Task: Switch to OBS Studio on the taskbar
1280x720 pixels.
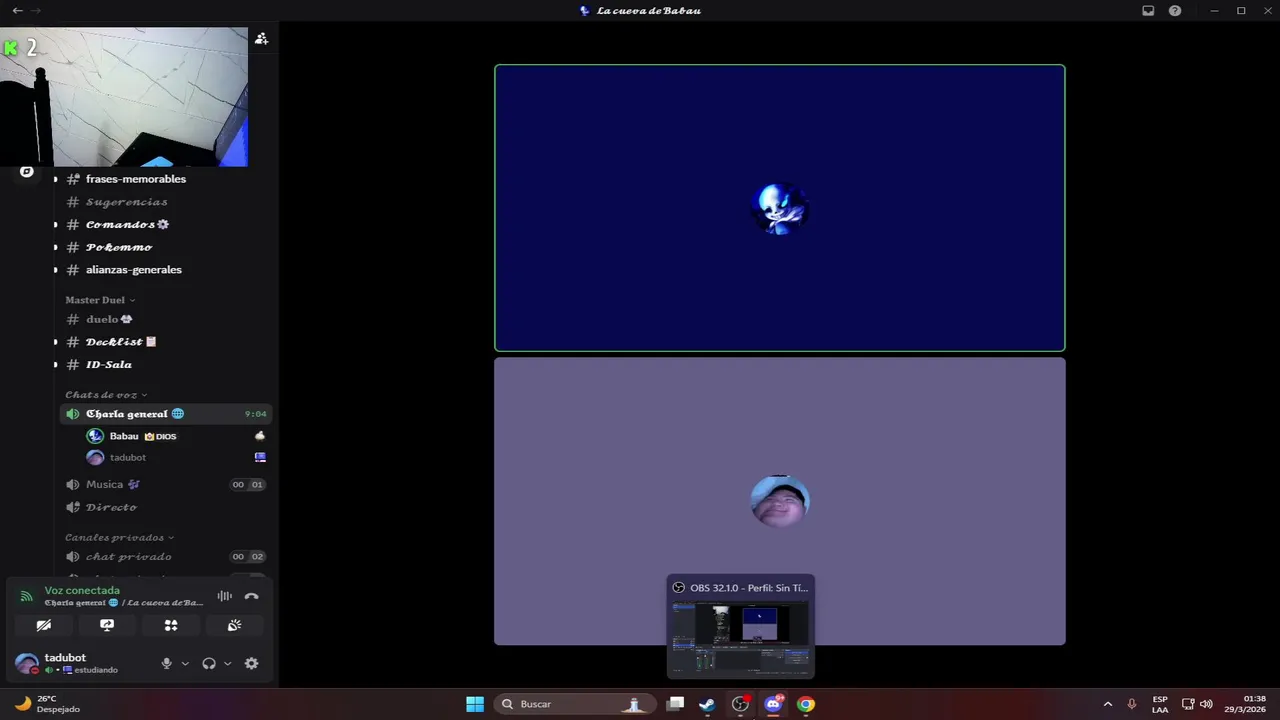Action: [740, 704]
